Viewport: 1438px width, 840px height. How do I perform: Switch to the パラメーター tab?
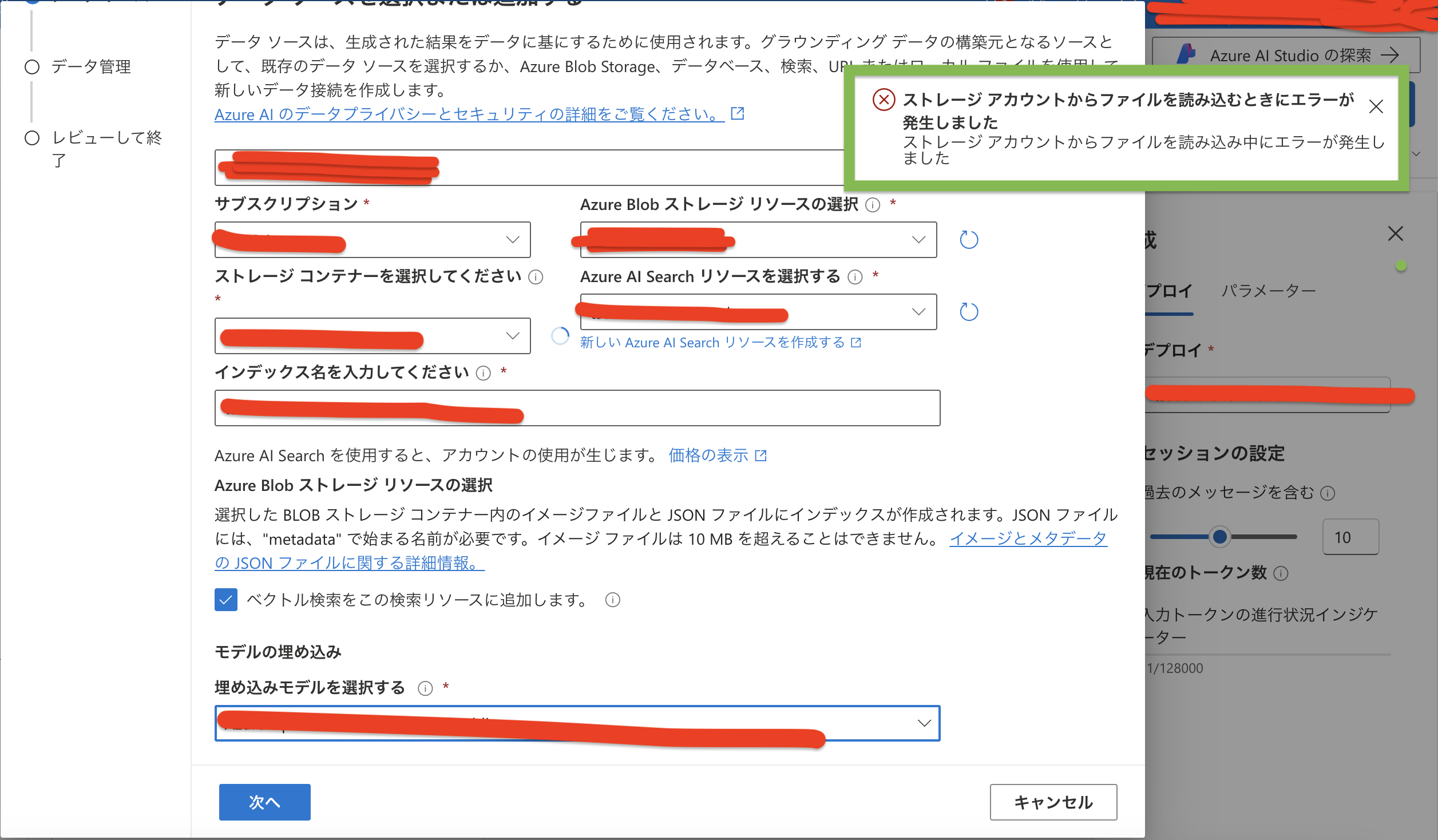coord(1269,291)
